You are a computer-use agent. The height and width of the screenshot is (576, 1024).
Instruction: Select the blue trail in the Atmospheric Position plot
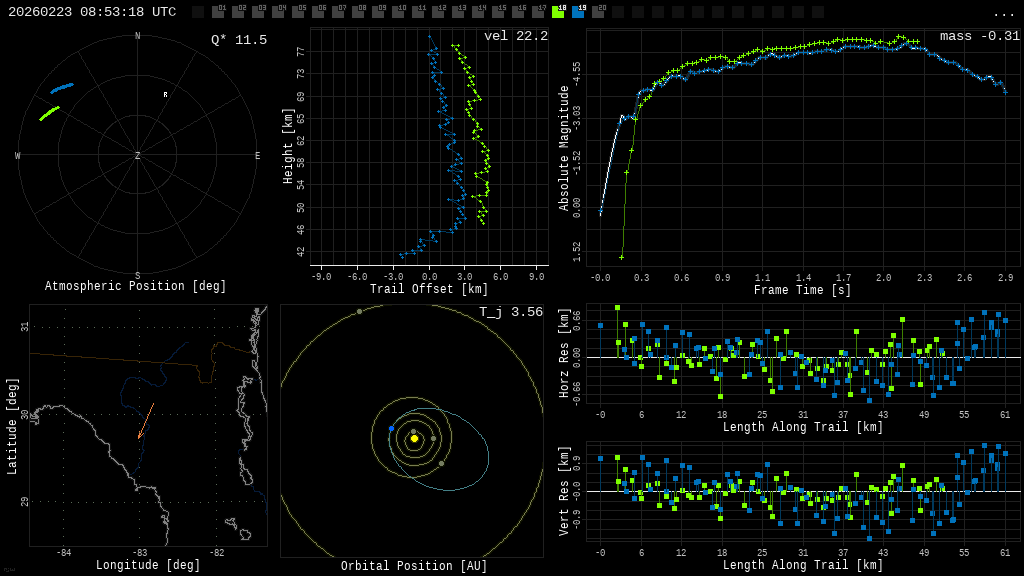[62, 88]
